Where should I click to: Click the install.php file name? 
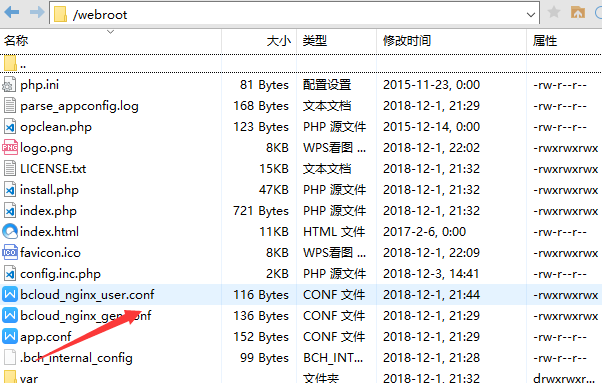pyautogui.click(x=50, y=190)
